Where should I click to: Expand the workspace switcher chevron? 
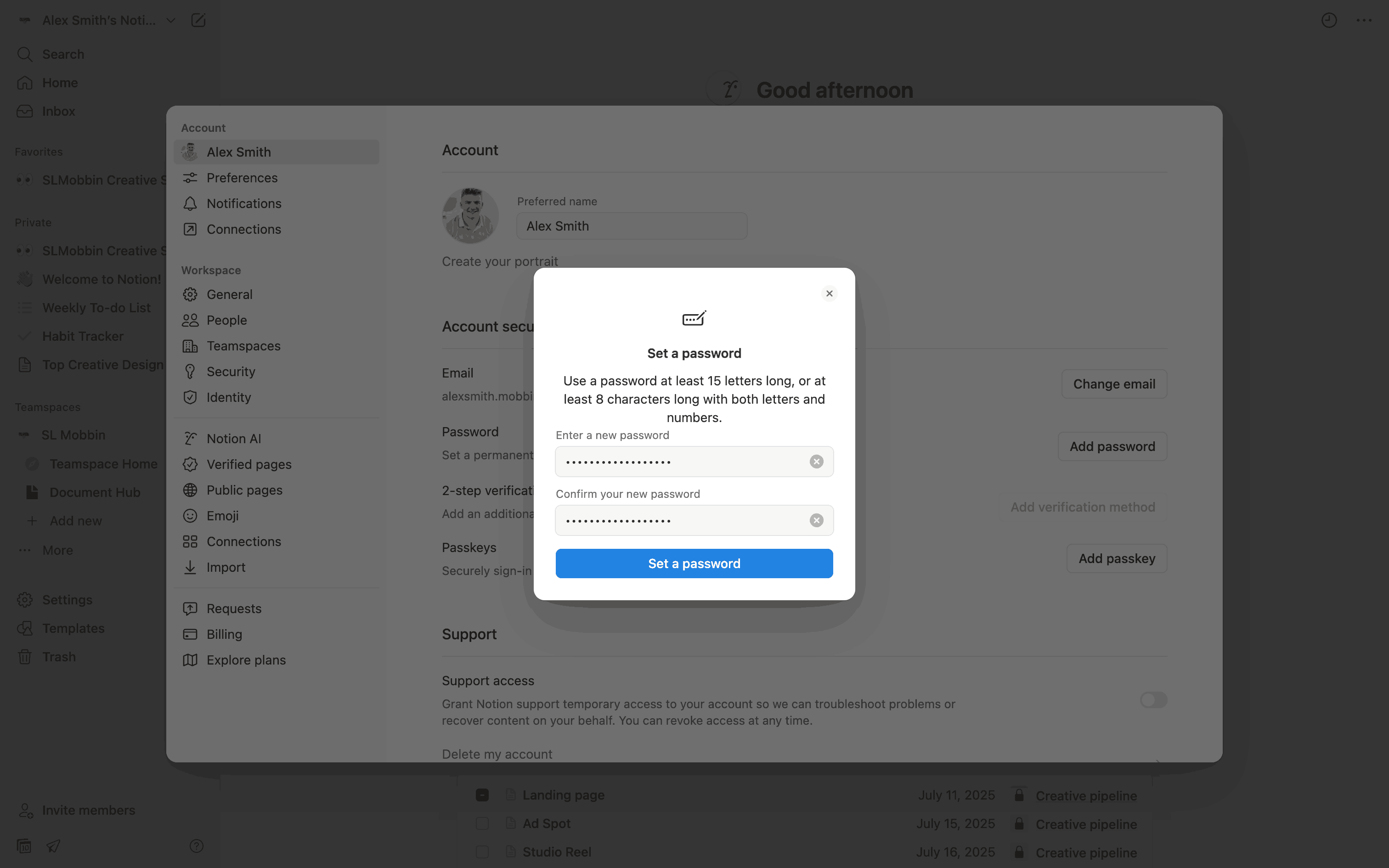click(x=170, y=20)
